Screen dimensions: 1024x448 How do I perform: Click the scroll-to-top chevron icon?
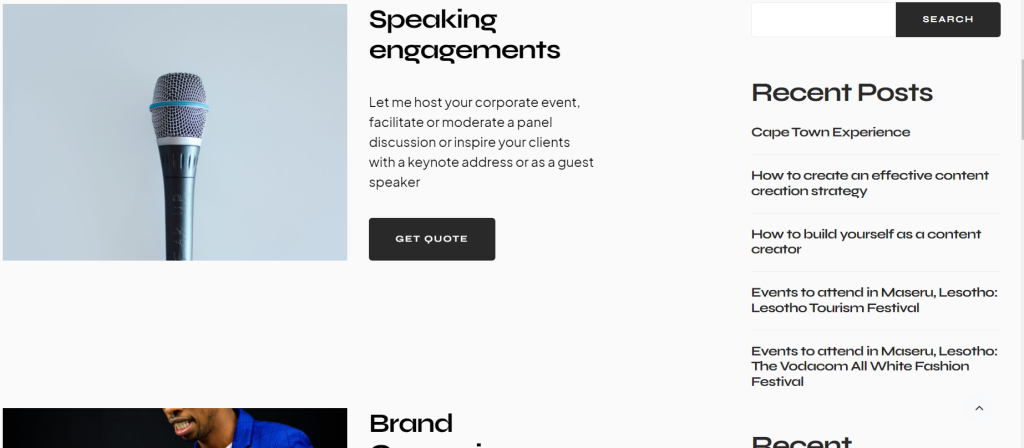979,408
